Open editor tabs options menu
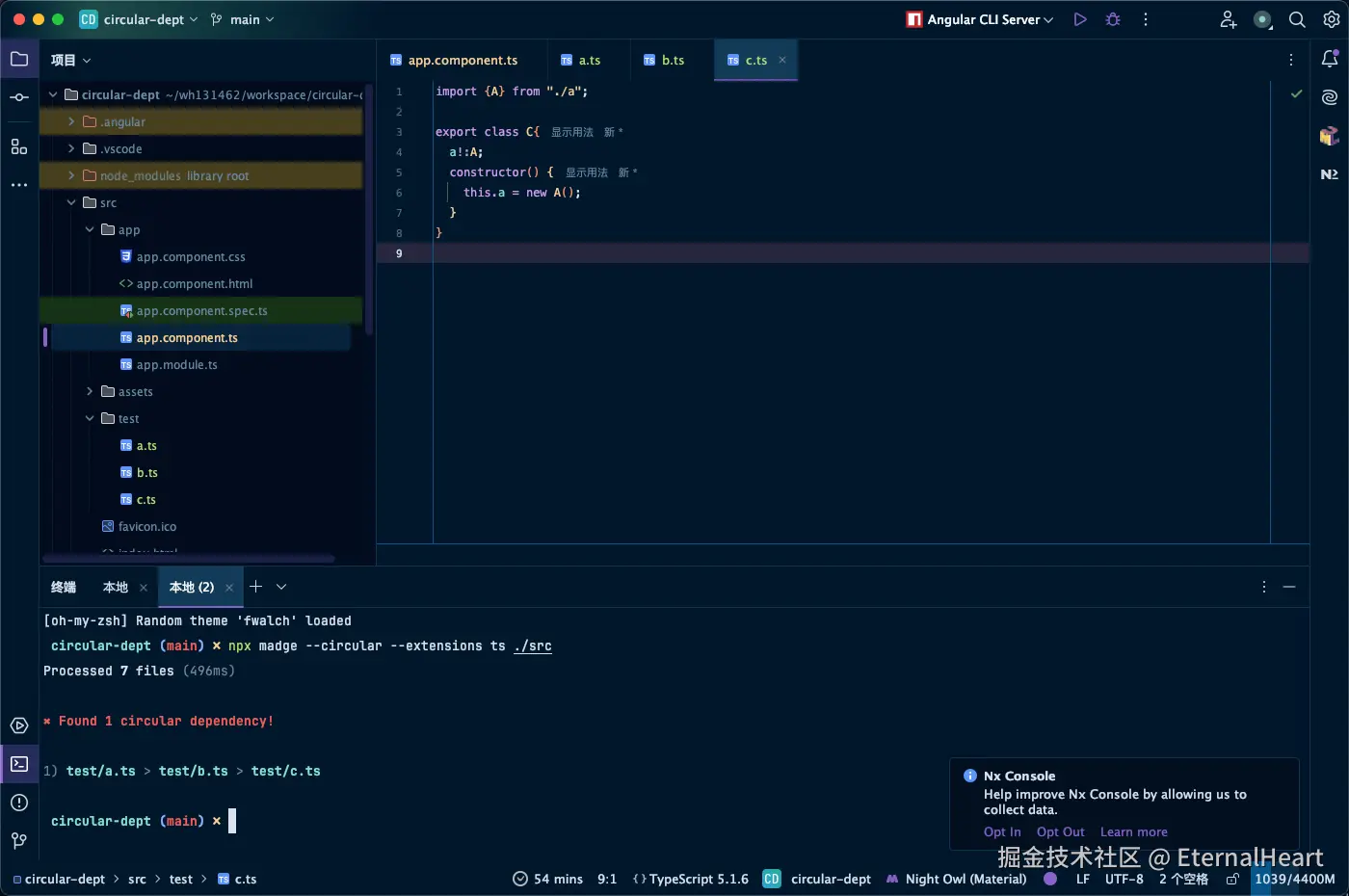This screenshot has width=1349, height=896. coord(1291,60)
